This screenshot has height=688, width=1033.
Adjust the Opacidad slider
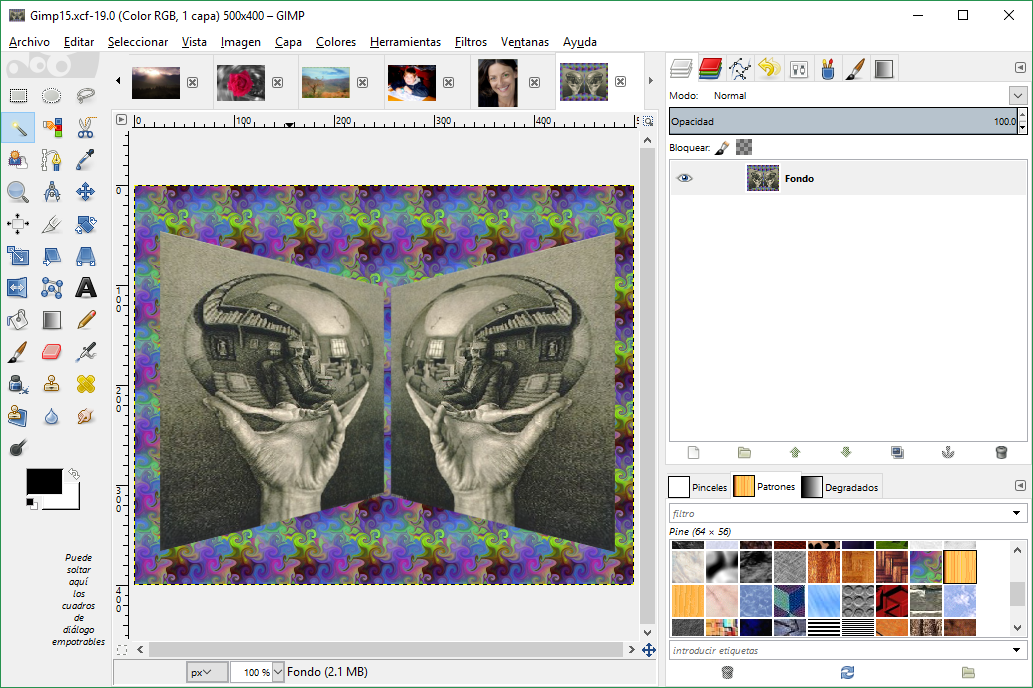[844, 121]
